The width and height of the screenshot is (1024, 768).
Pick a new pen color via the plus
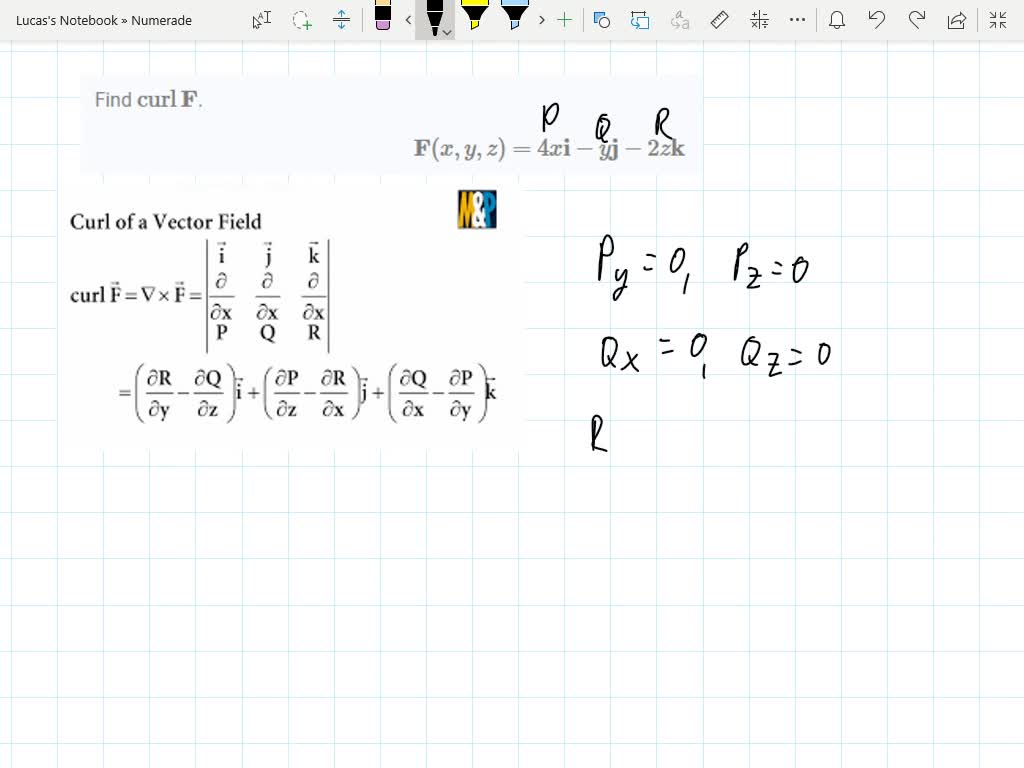tap(566, 20)
